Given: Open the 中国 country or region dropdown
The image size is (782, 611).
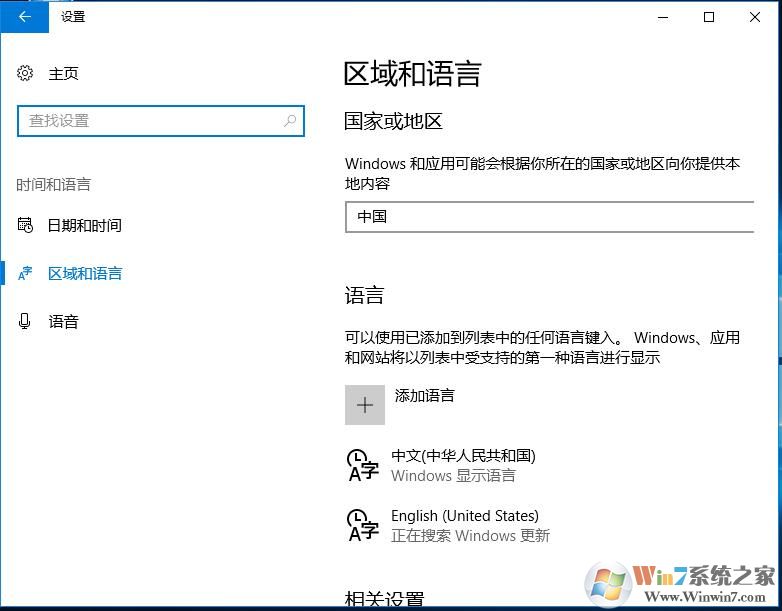Looking at the screenshot, I should 548,216.
